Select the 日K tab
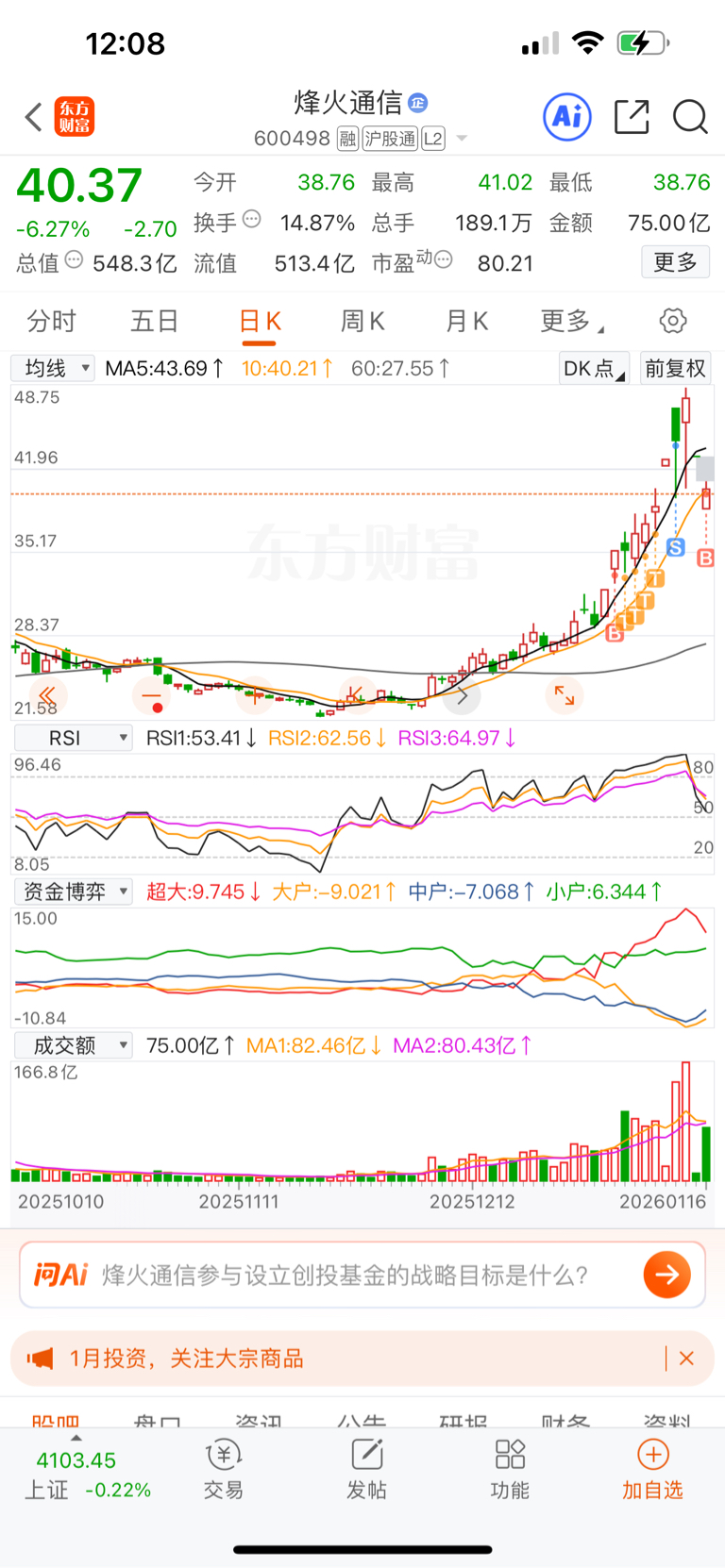This screenshot has width=725, height=1568. (260, 321)
